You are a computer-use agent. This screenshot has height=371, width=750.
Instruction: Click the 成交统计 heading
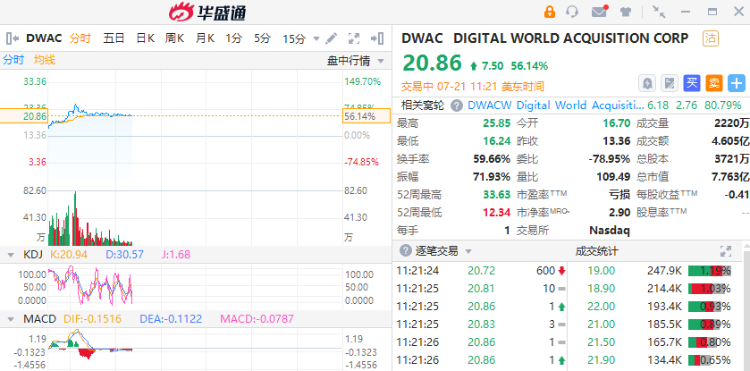(x=596, y=251)
